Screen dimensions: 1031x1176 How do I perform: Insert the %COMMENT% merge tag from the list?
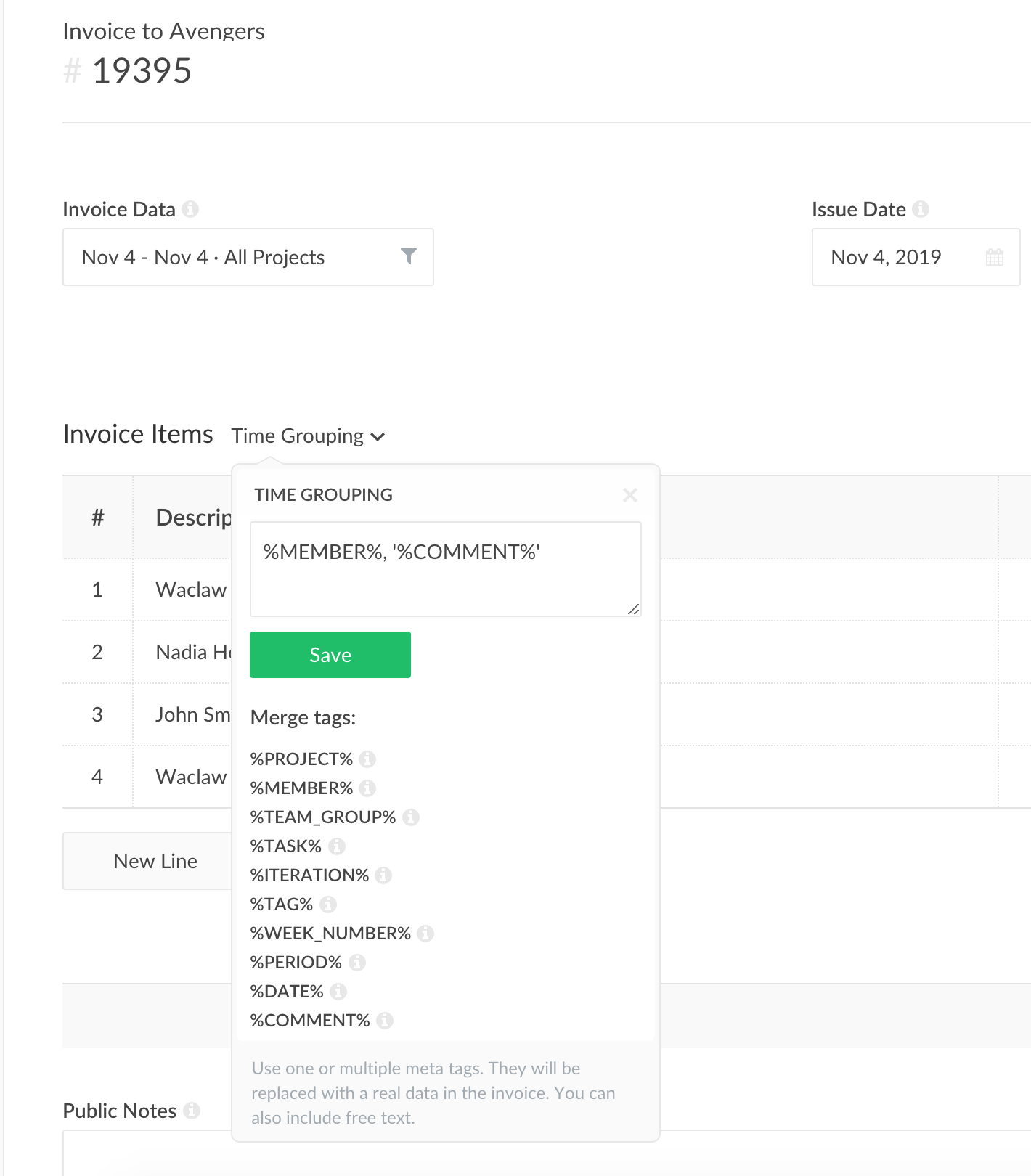coord(310,1021)
